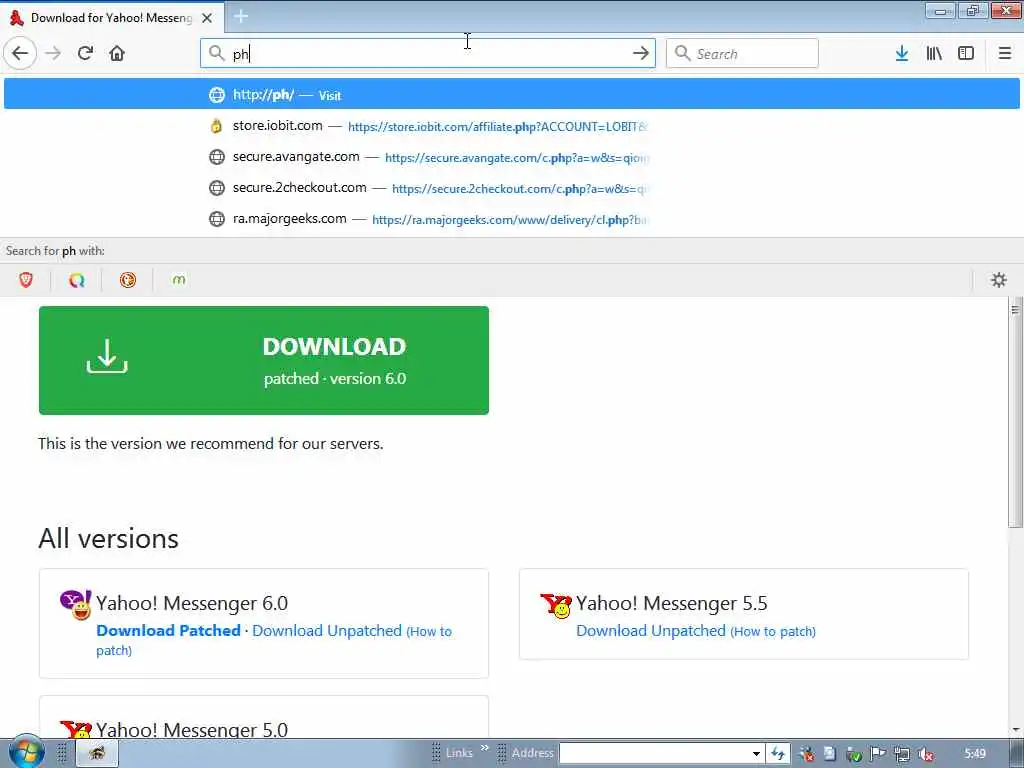Click the taskbar Address go/refresh icon
This screenshot has width=1024, height=768.
click(778, 754)
